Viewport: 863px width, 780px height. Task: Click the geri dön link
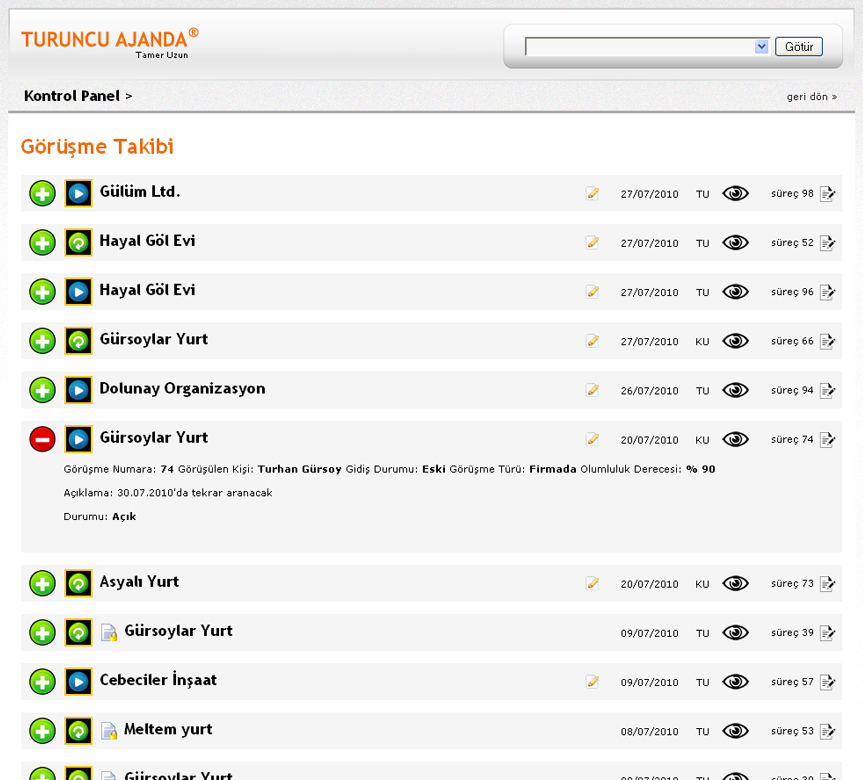(811, 97)
